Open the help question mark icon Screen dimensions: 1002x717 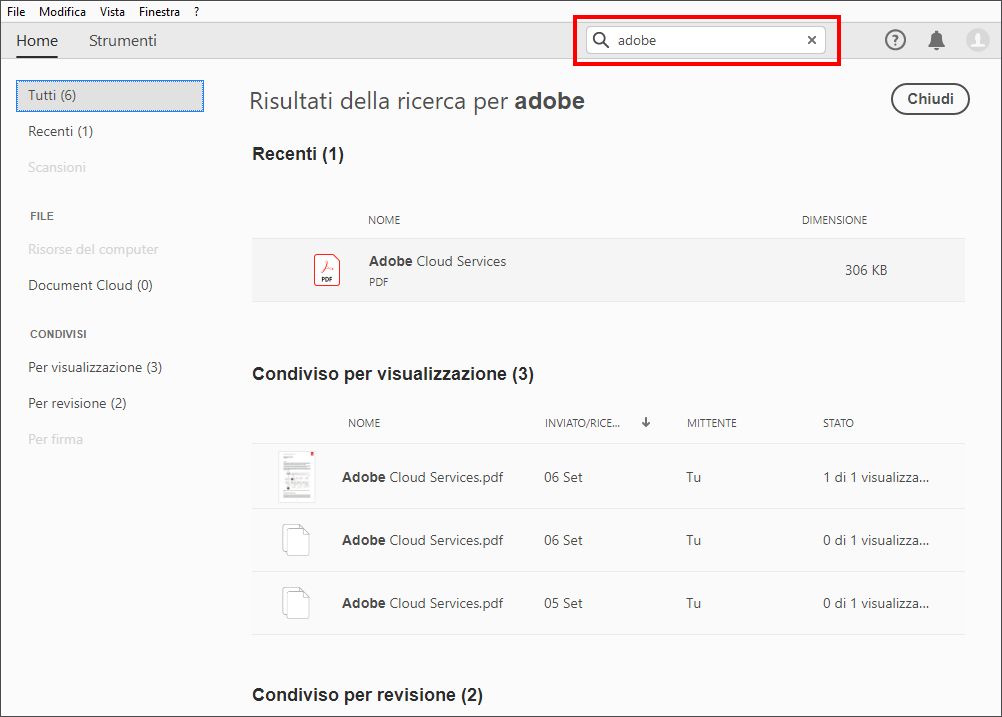pyautogui.click(x=895, y=40)
